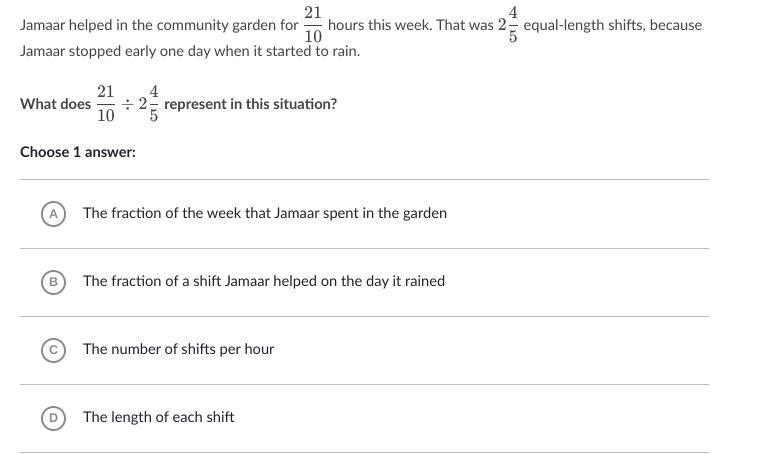
Task: Click 'represent in this situation?' text
Action: (250, 104)
